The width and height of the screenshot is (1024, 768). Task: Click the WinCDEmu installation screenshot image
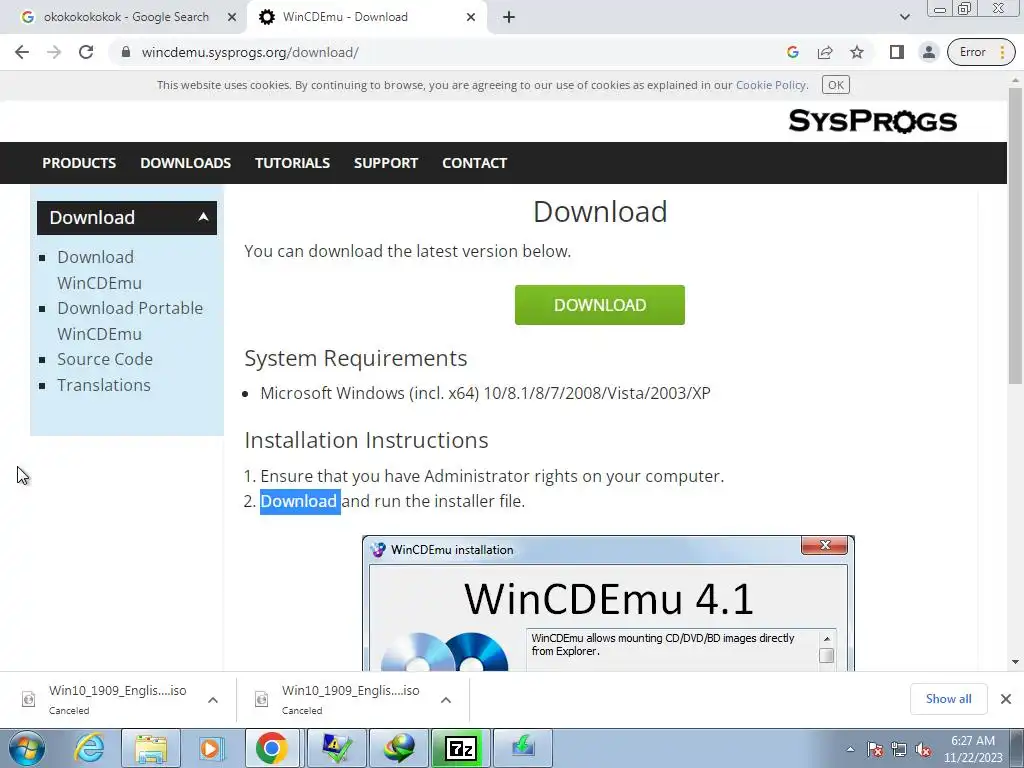click(x=608, y=603)
